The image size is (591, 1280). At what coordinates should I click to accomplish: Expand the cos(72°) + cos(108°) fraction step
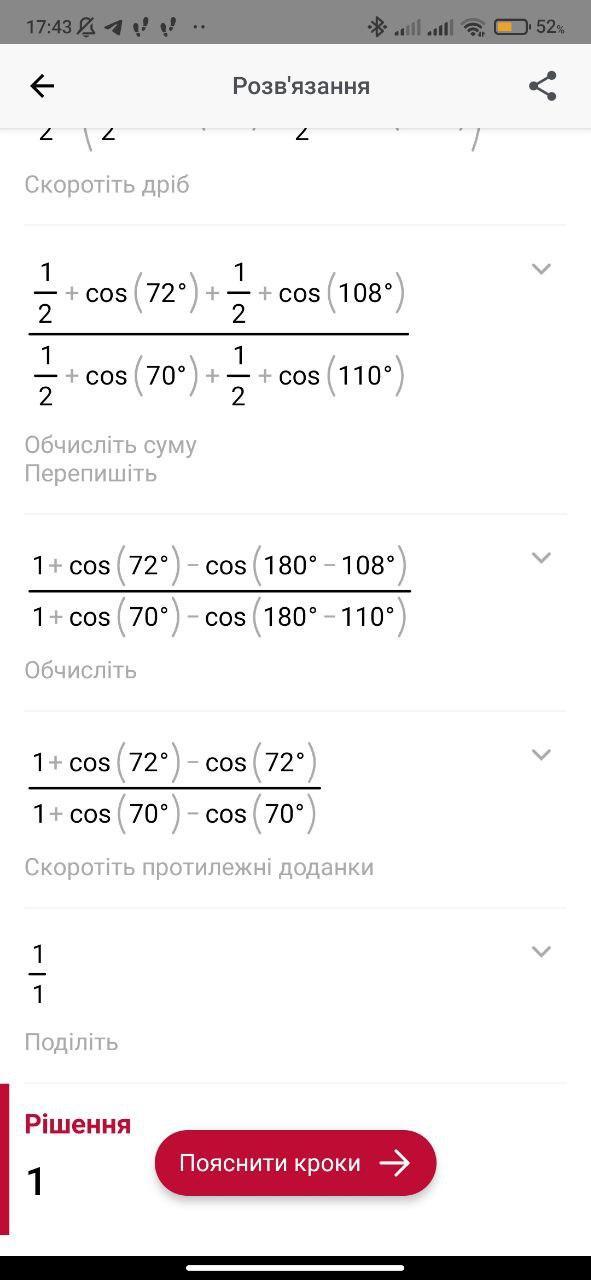pyautogui.click(x=541, y=269)
